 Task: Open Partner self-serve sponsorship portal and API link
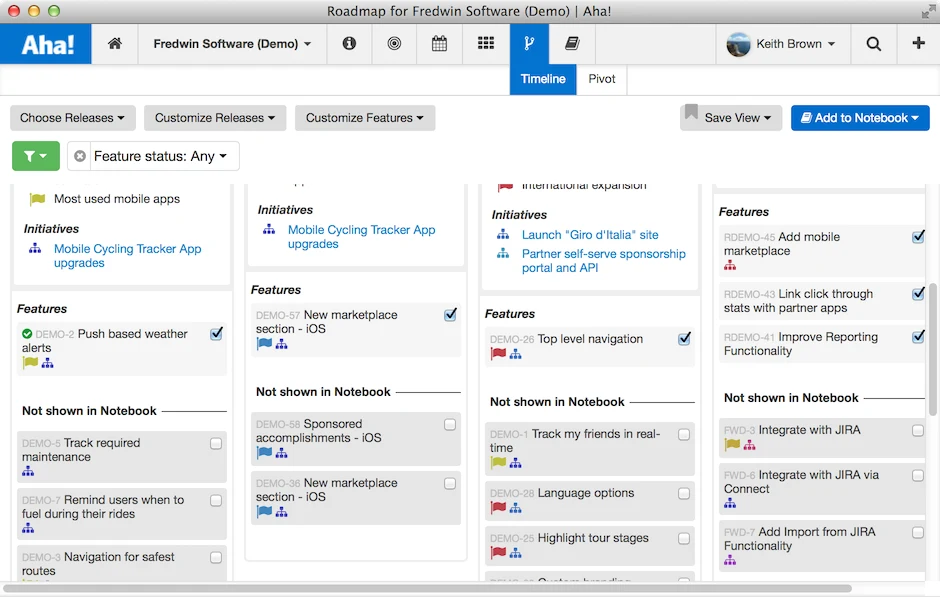click(x=604, y=261)
